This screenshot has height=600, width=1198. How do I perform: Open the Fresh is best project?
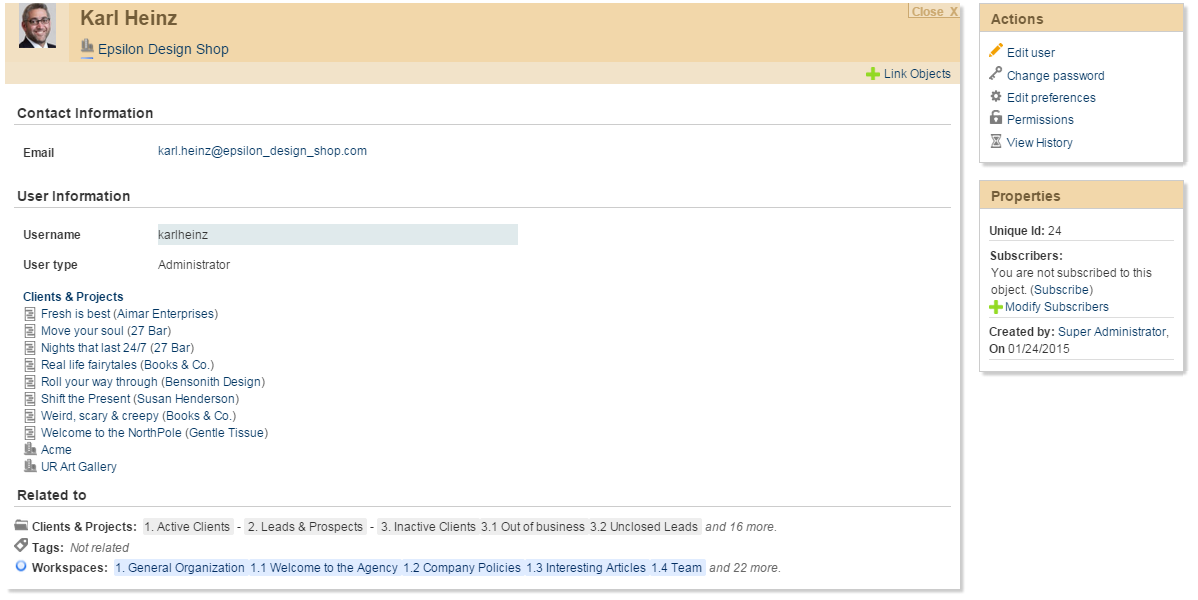coord(76,314)
